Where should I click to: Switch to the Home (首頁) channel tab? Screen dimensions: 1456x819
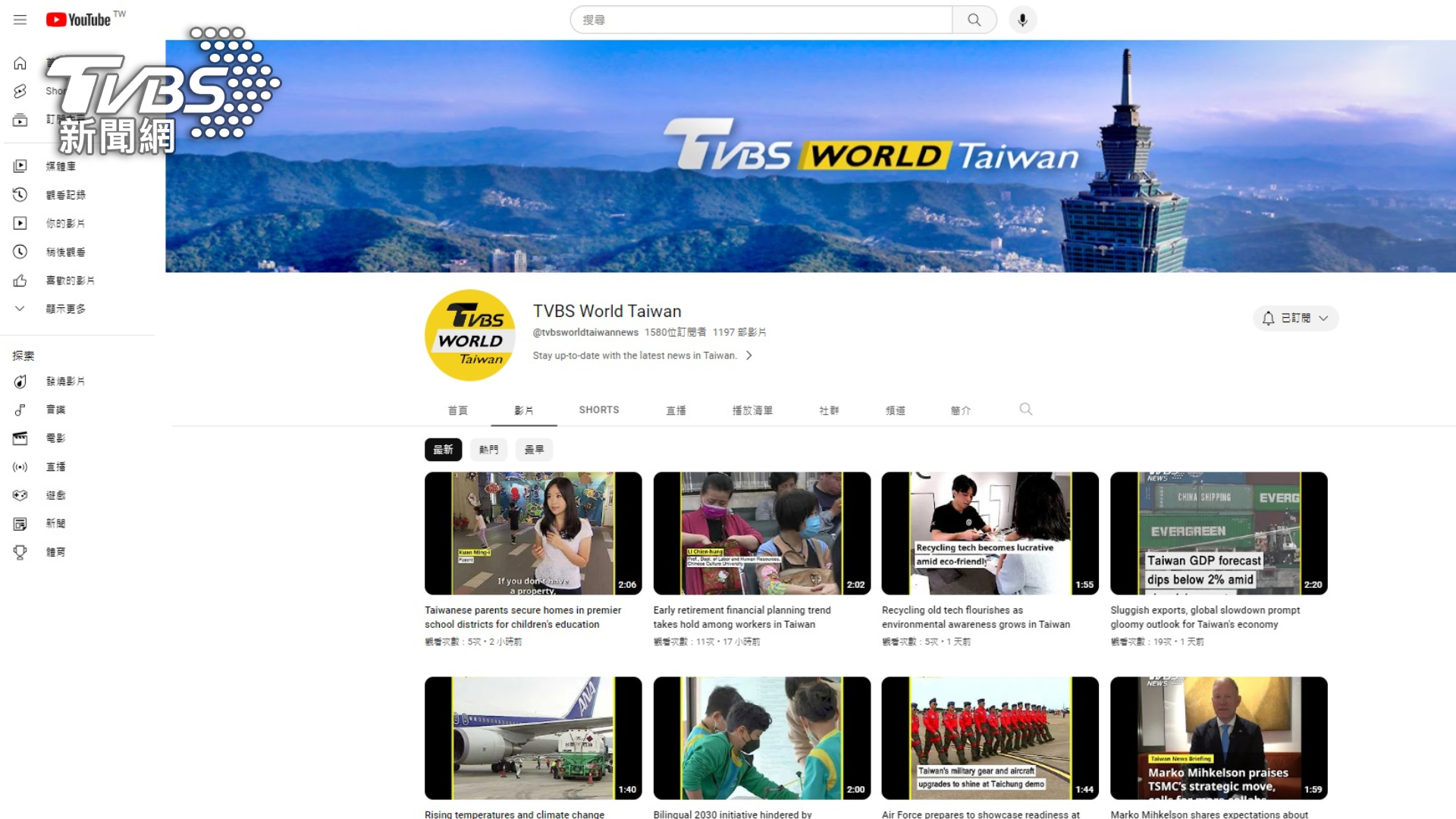458,410
